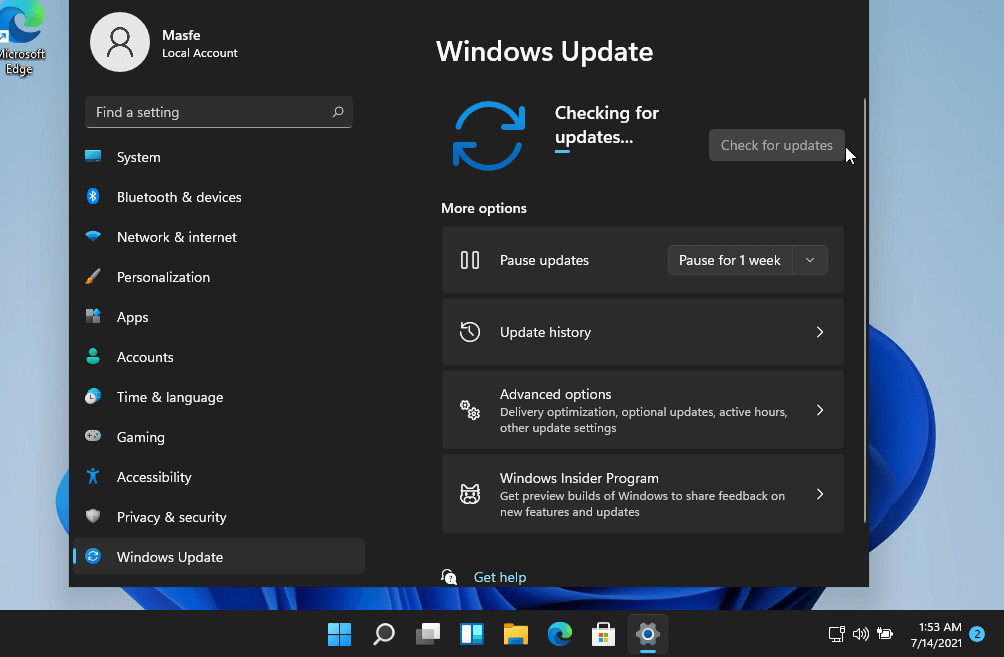Click the pause bars icon
The height and width of the screenshot is (657, 1004).
(470, 260)
